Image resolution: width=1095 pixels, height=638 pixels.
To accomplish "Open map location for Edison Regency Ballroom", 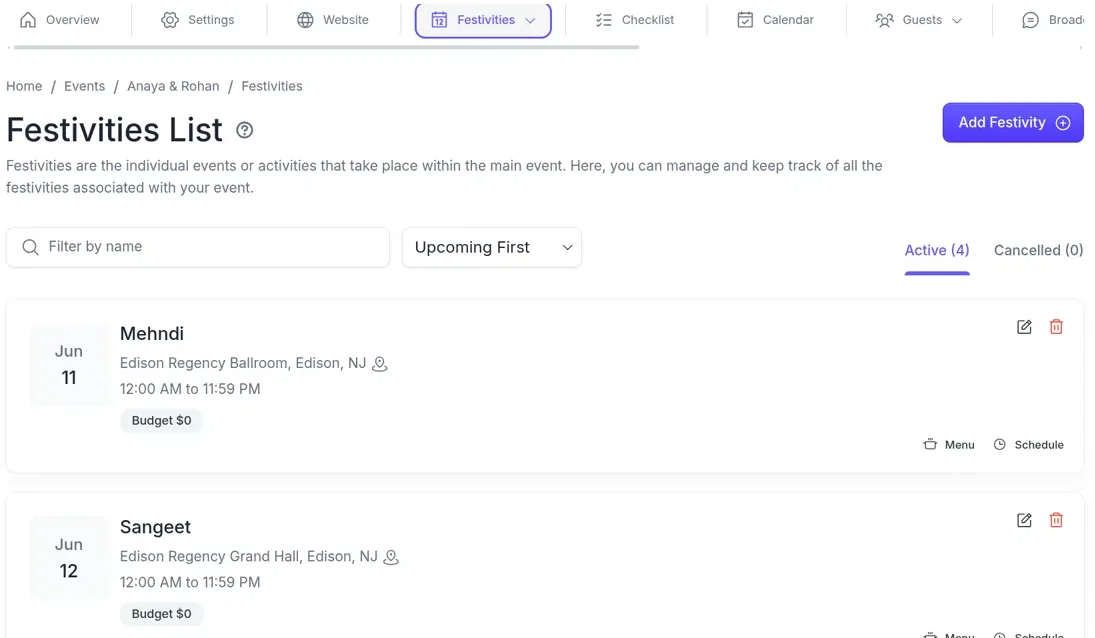I will point(379,364).
